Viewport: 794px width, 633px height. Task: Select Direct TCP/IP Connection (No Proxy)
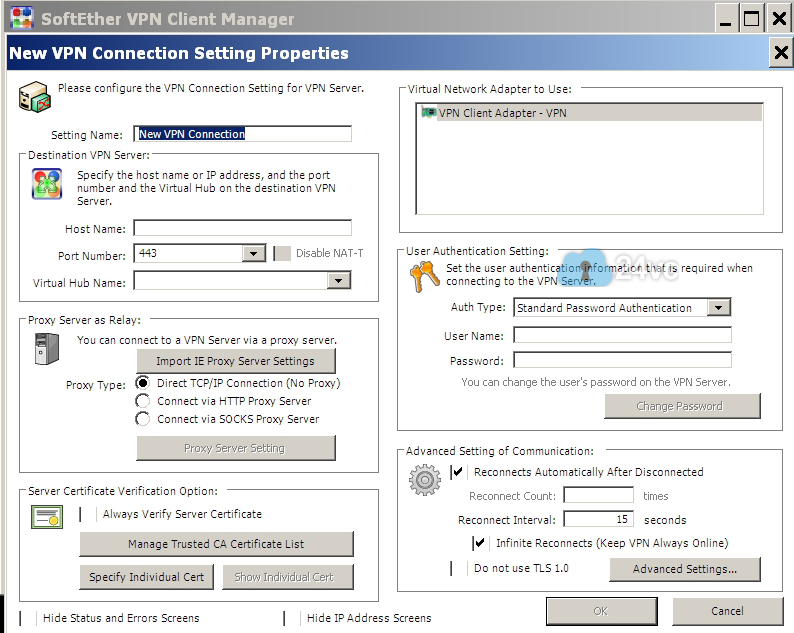(x=143, y=383)
